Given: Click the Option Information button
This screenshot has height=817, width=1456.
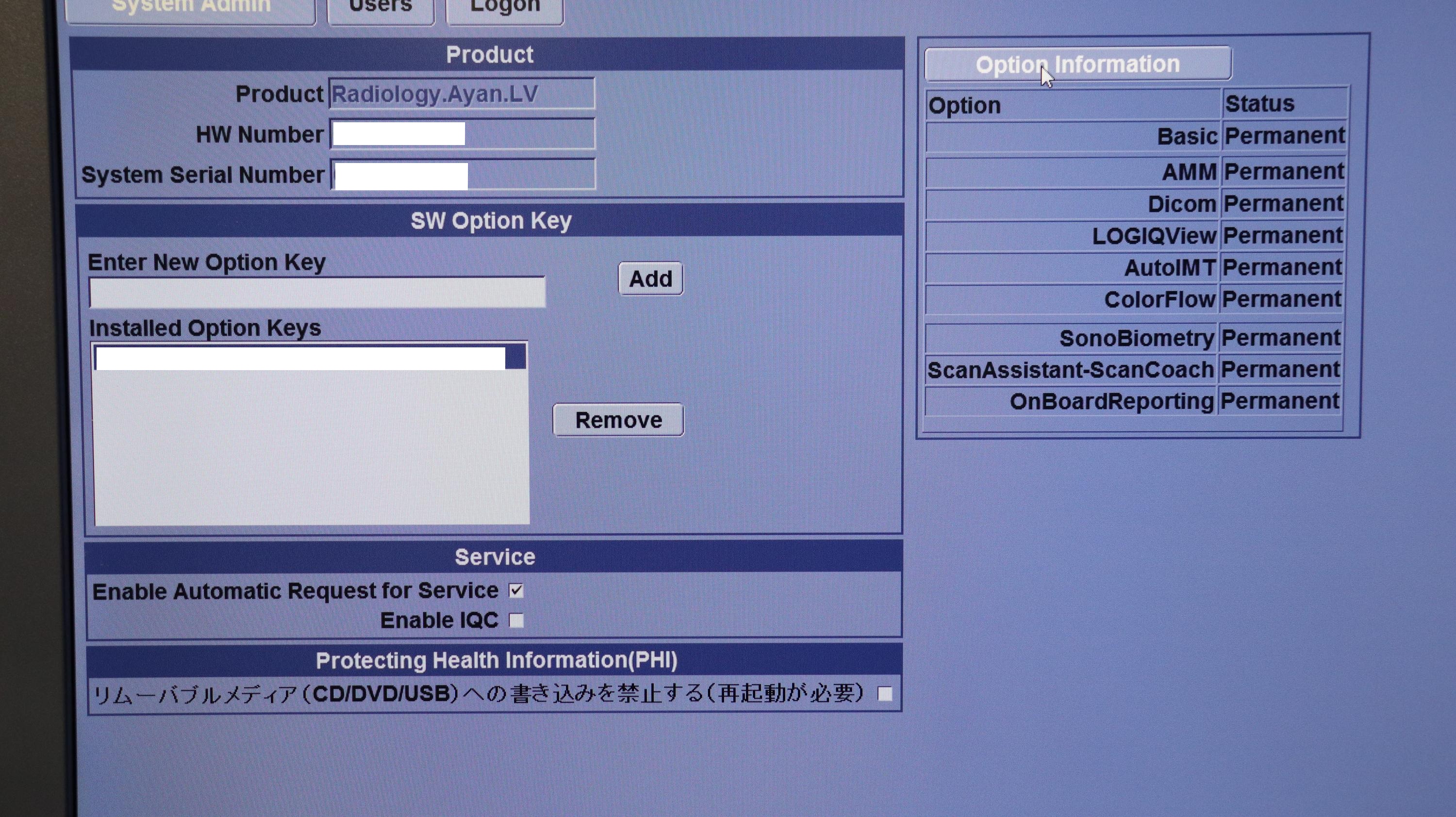Looking at the screenshot, I should 1077,64.
